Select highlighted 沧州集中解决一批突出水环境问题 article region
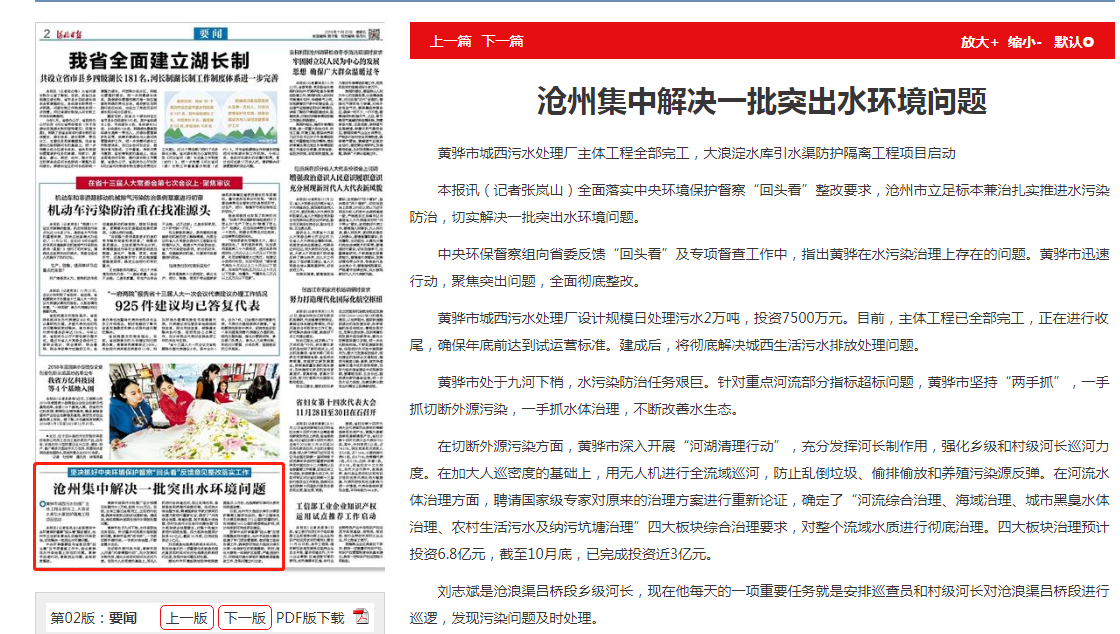Viewport: 1120px width, 634px height. coord(160,517)
